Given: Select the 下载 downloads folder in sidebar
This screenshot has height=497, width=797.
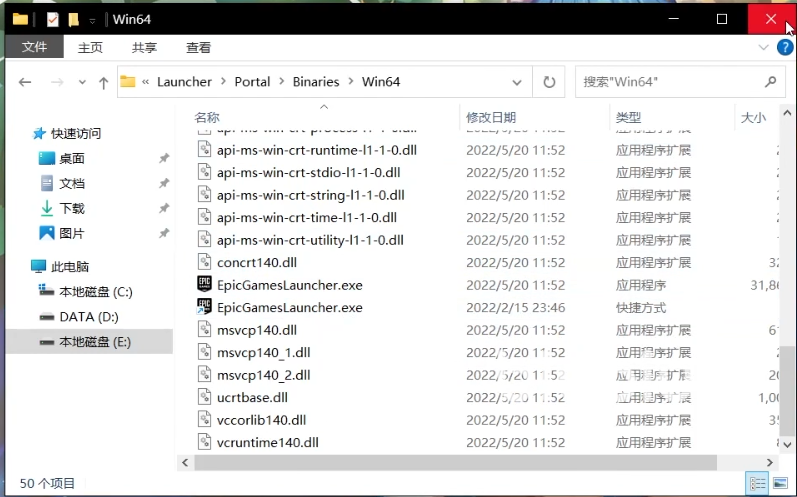Looking at the screenshot, I should pyautogui.click(x=72, y=208).
